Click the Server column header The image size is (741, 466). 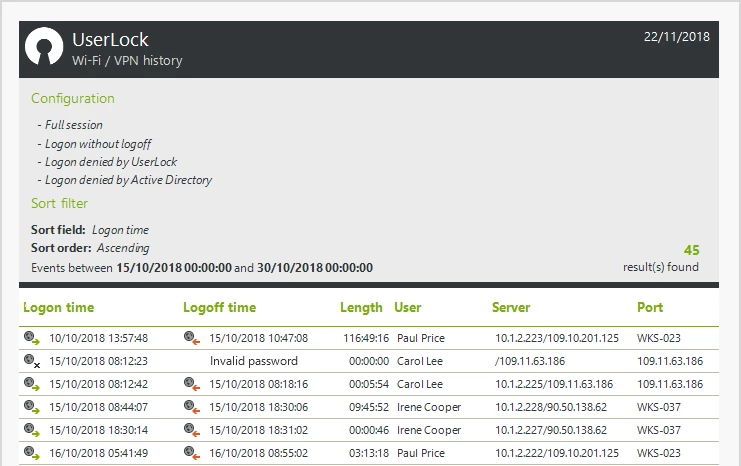point(511,308)
